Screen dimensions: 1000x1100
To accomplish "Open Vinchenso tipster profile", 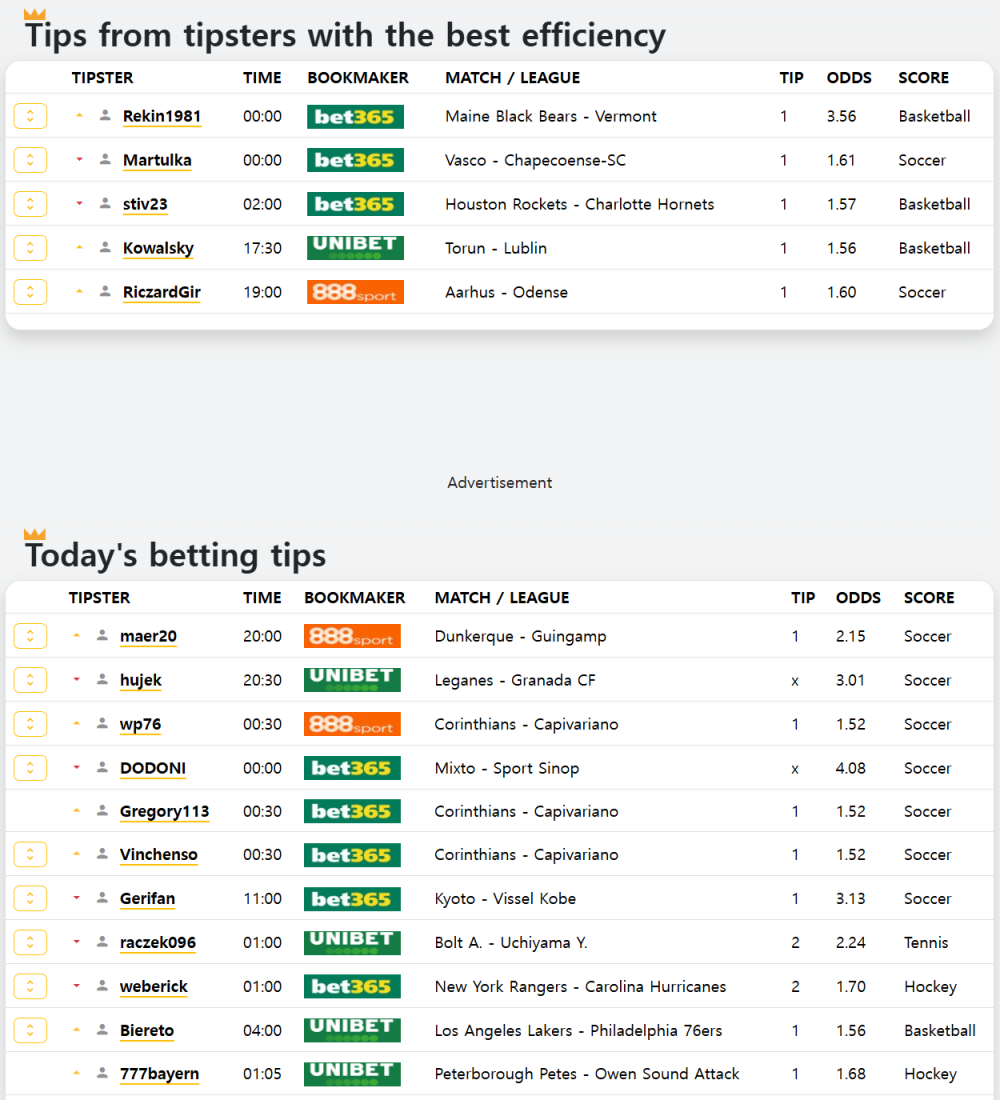I will (x=159, y=855).
